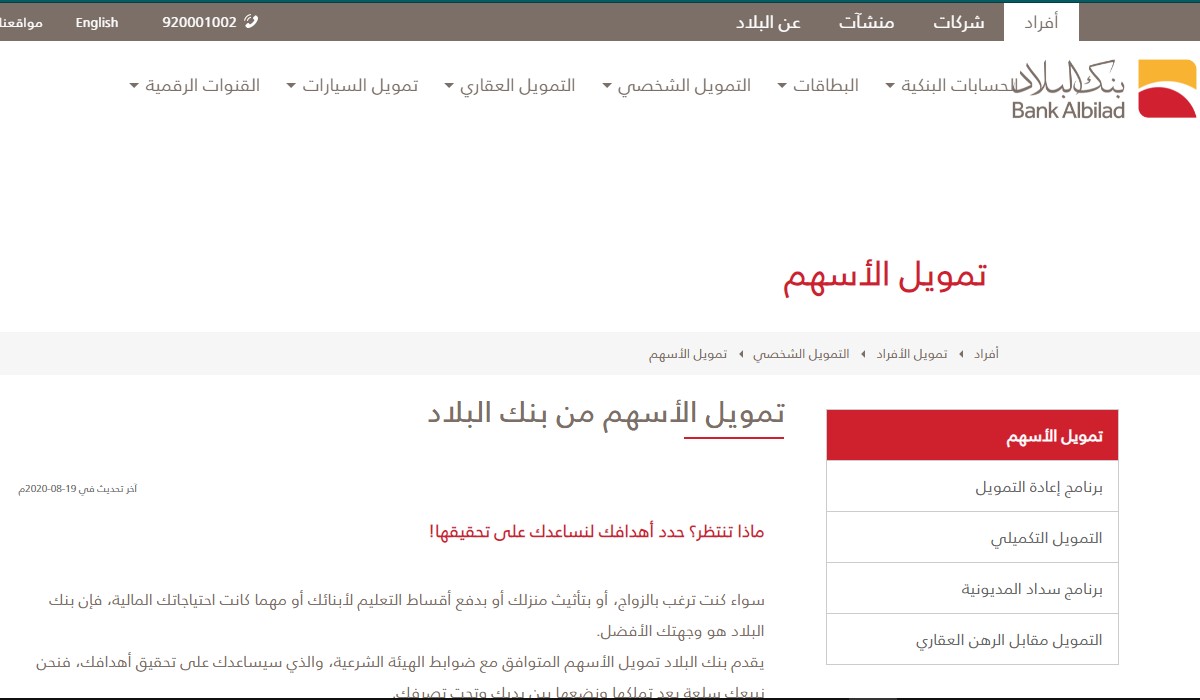Click the تمويل الأسهم من بنك البلاد heading
Screen dimensions: 1200x700
(x=606, y=414)
